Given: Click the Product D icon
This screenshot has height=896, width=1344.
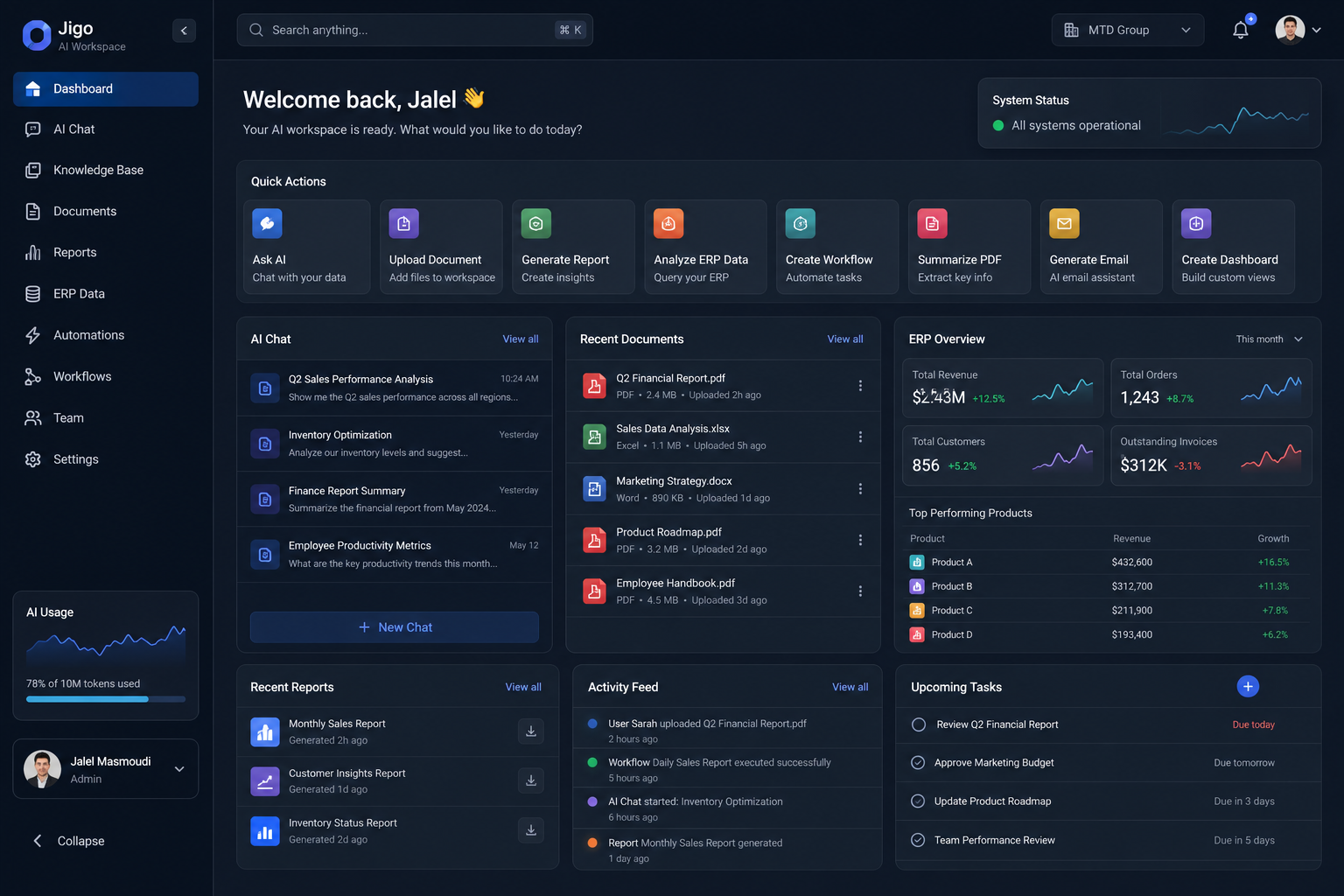Looking at the screenshot, I should (x=917, y=634).
